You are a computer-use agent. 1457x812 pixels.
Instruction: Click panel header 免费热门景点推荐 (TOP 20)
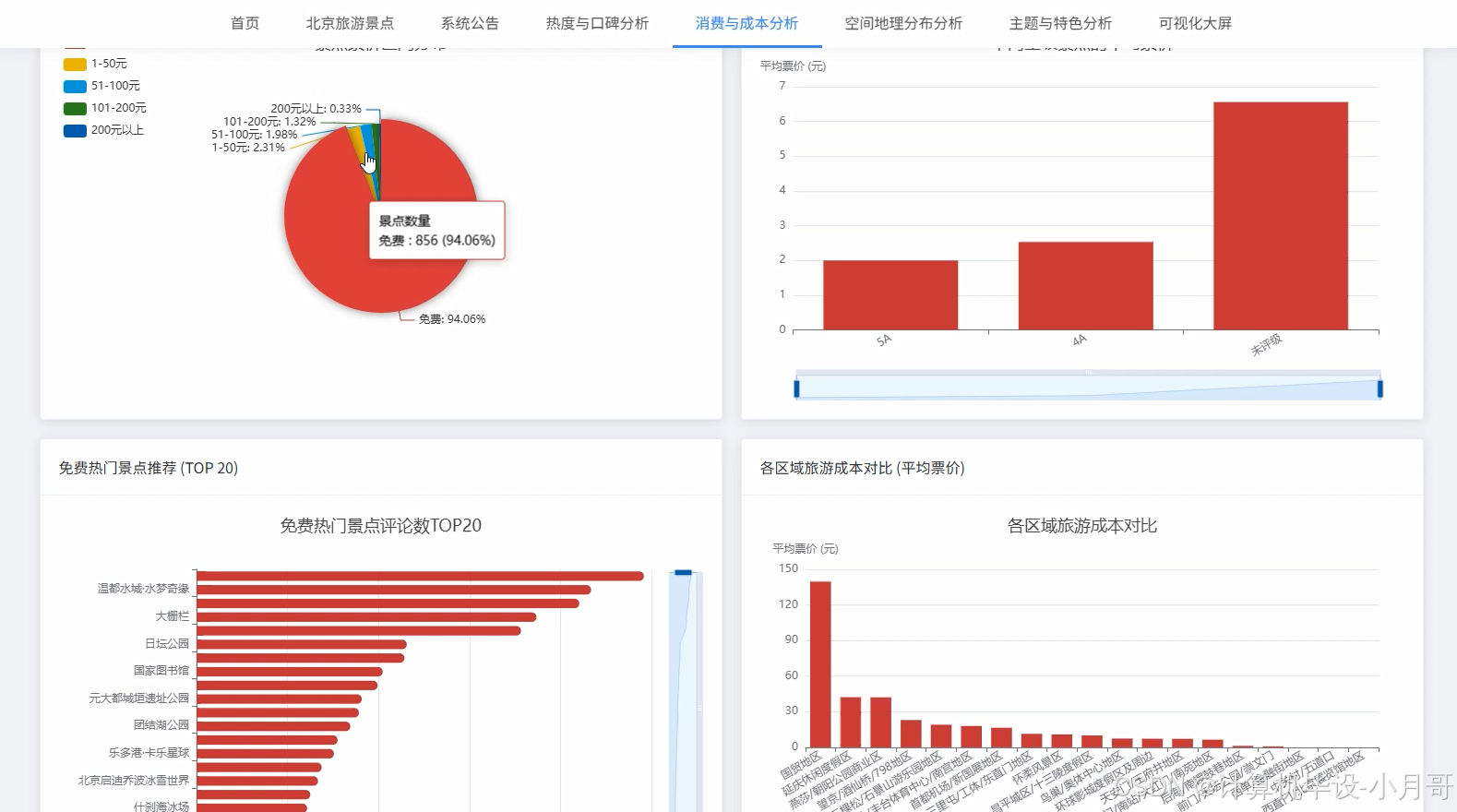149,468
